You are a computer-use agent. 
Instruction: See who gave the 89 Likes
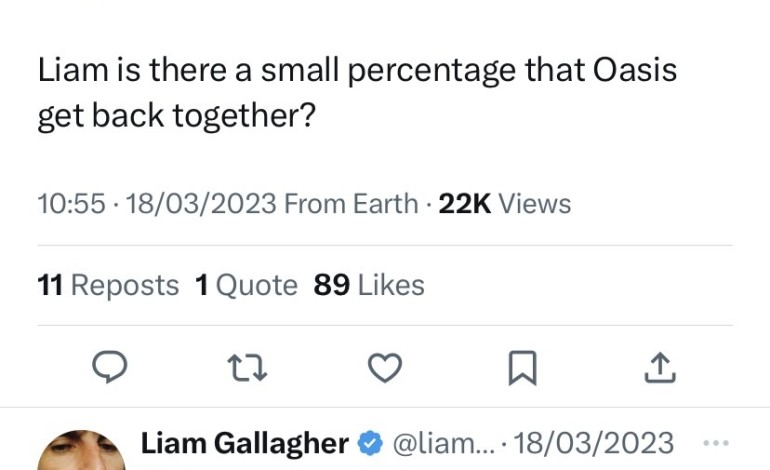tap(369, 285)
